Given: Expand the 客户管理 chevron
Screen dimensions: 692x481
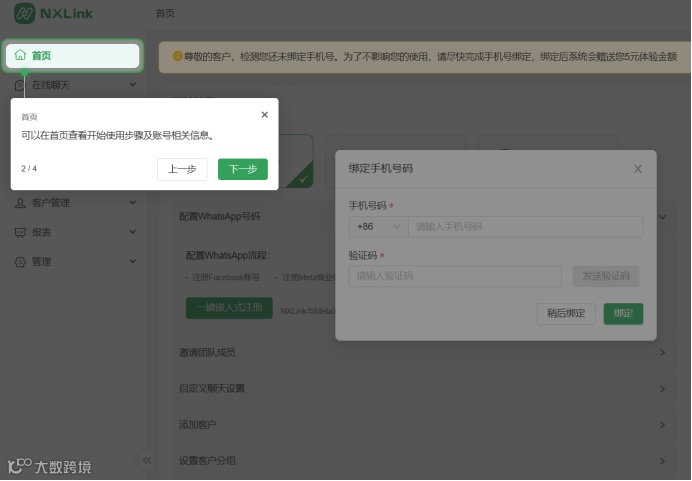Looking at the screenshot, I should 132,203.
